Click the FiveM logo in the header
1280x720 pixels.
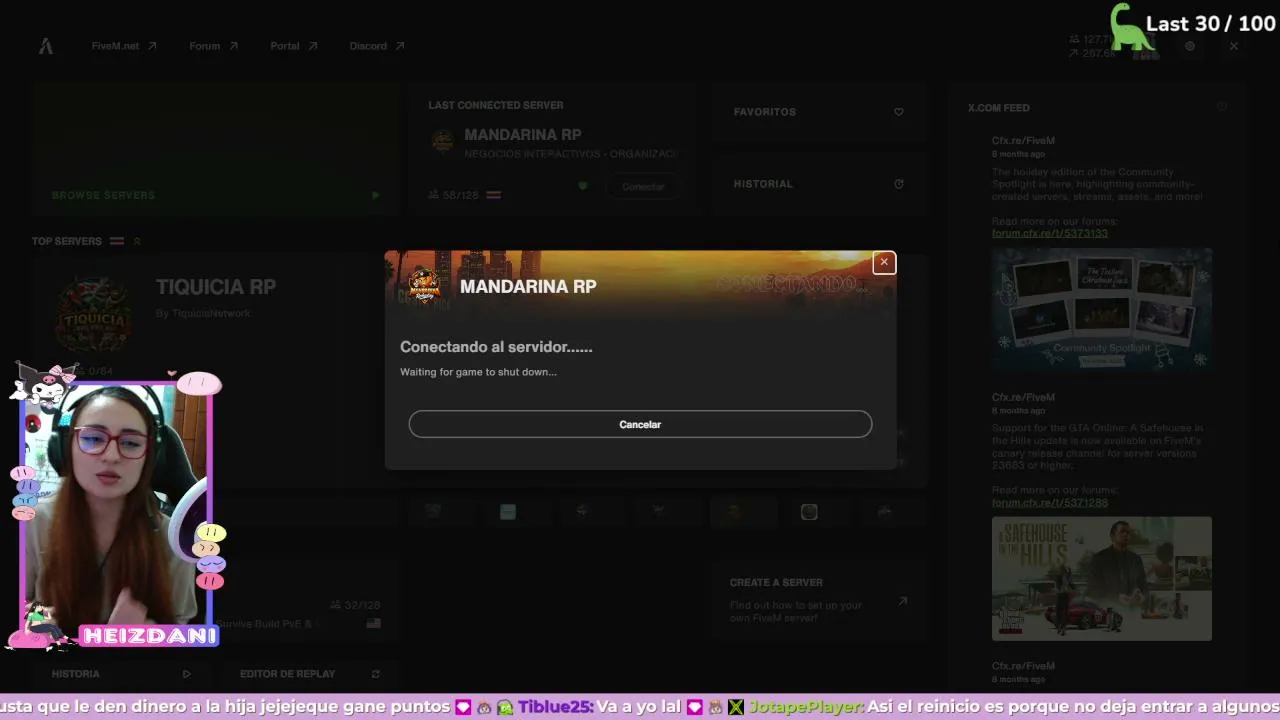[46, 46]
